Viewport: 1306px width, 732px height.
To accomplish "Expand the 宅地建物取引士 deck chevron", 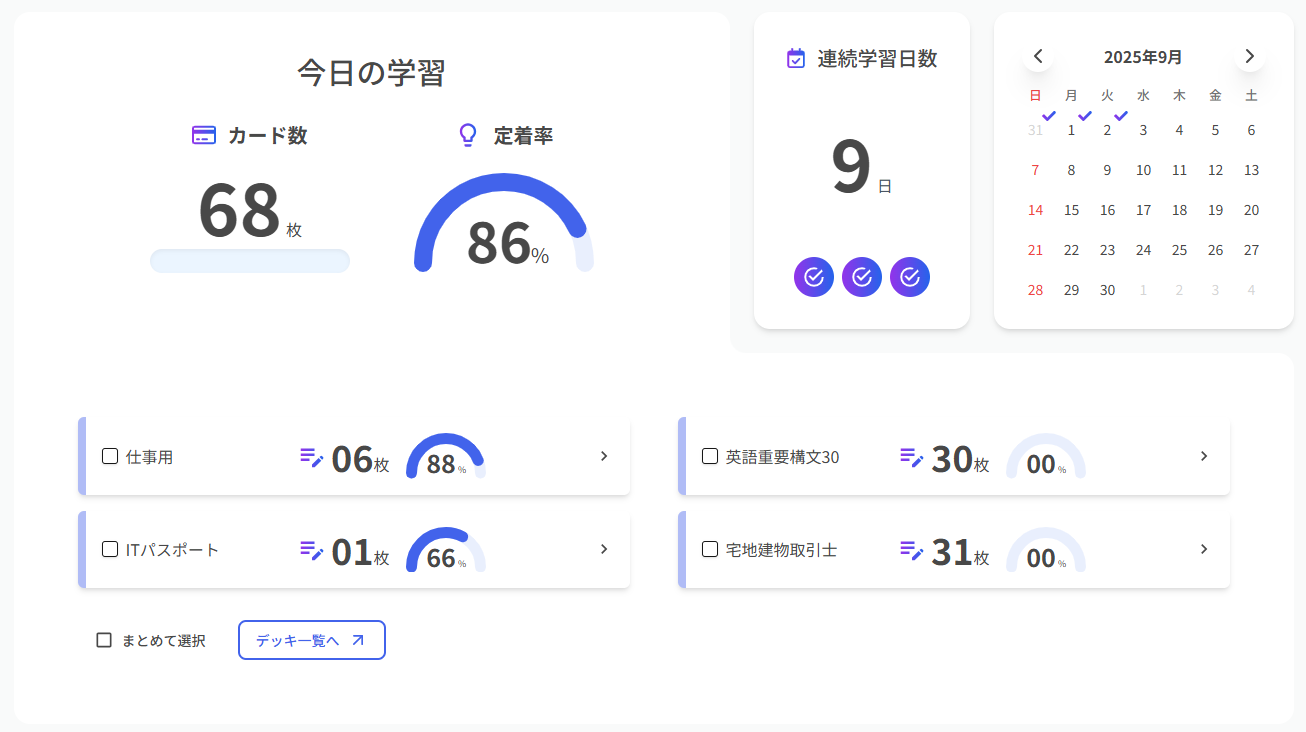I will [x=1204, y=549].
